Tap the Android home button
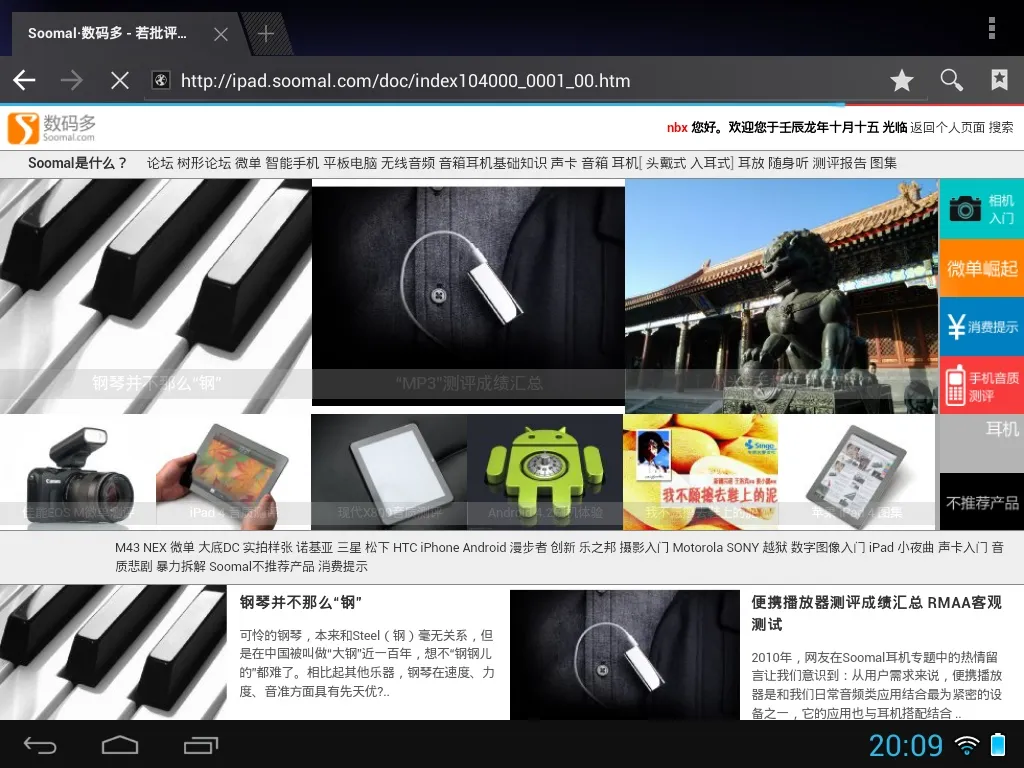 120,744
